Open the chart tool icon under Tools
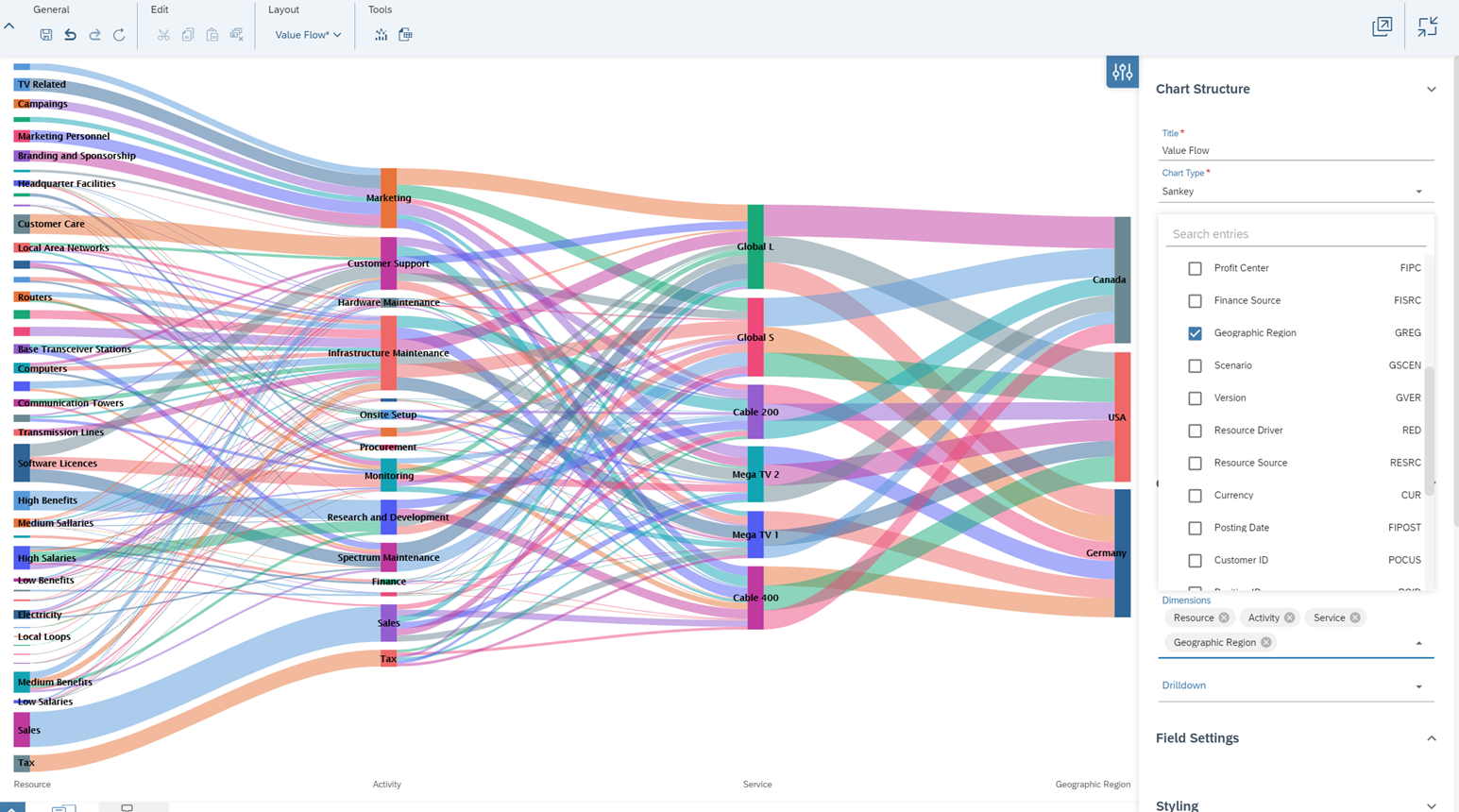Image resolution: width=1459 pixels, height=812 pixels. [381, 35]
